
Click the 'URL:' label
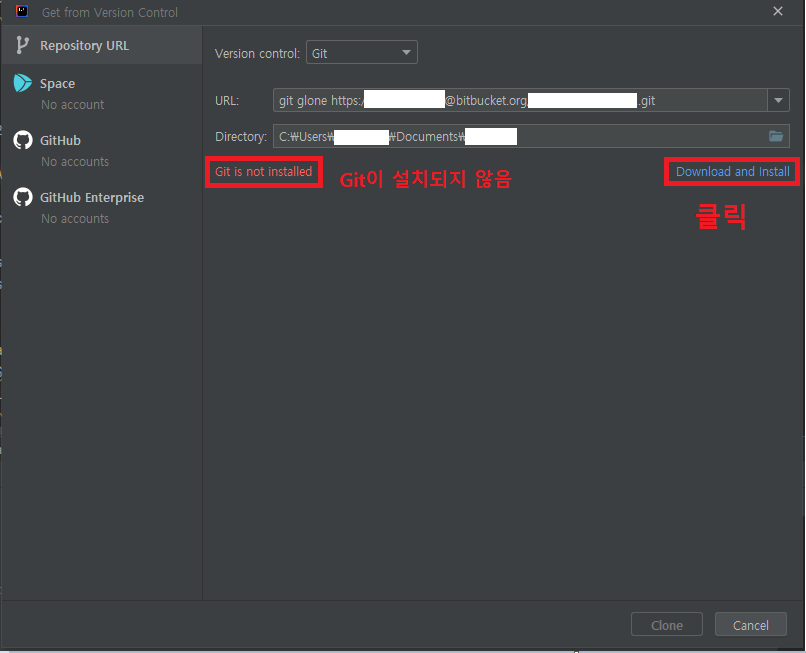tap(227, 101)
